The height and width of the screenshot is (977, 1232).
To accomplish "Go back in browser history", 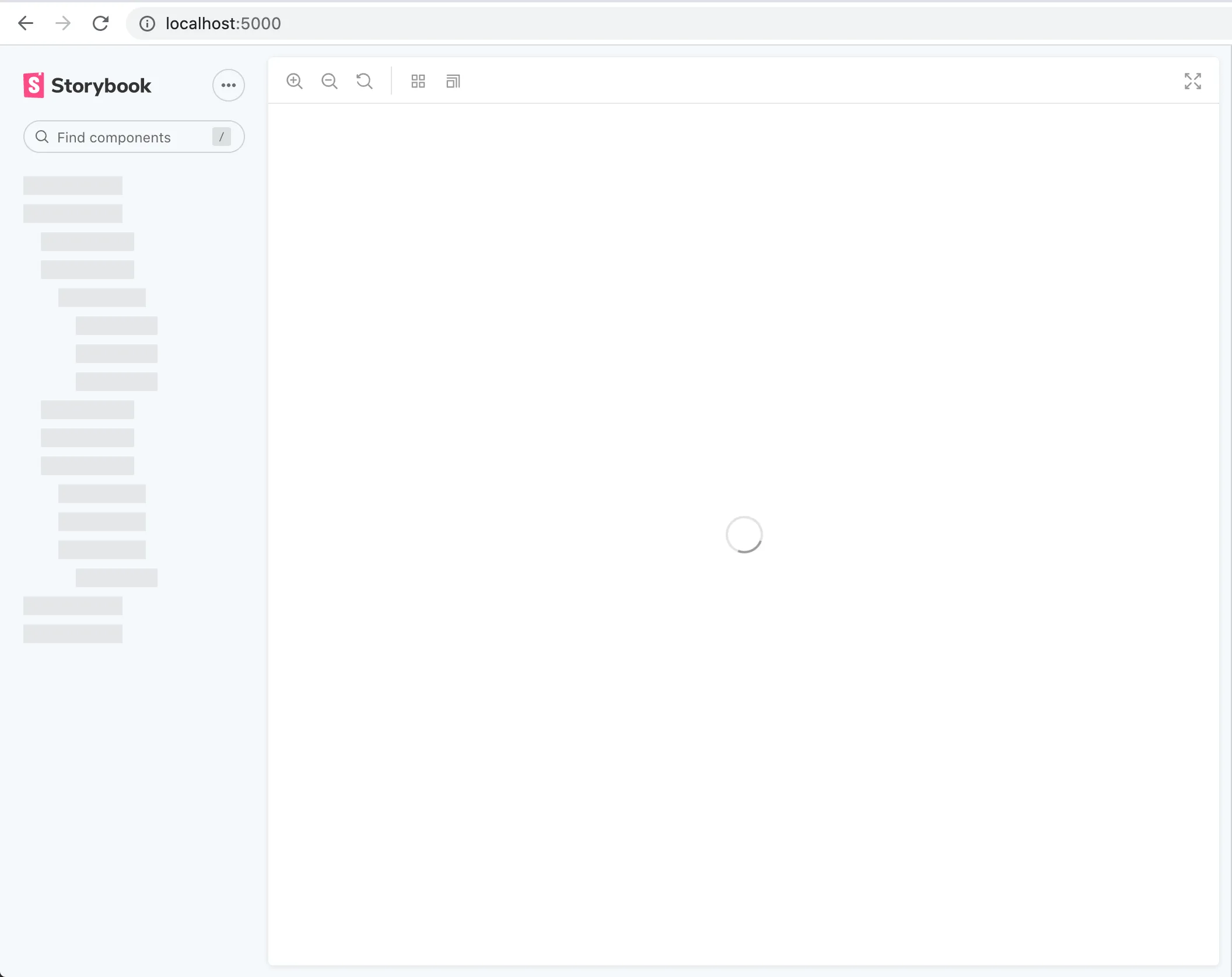I will [x=26, y=23].
